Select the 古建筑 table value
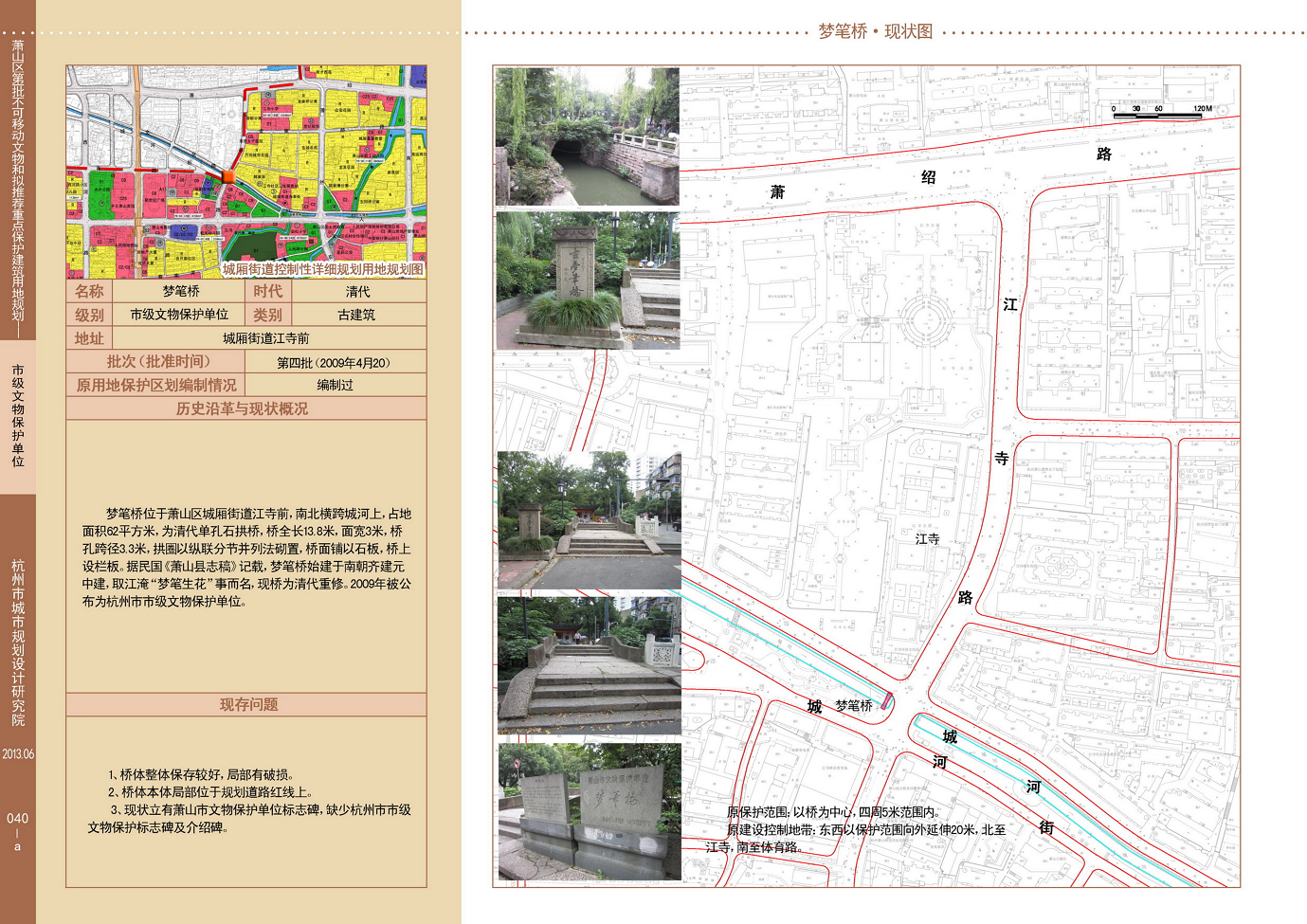This screenshot has height=924, width=1307. click(356, 315)
